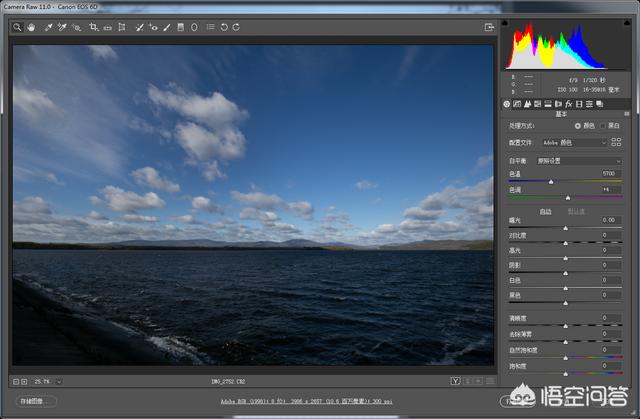
Task: Select the Hand tool
Action: (31, 27)
